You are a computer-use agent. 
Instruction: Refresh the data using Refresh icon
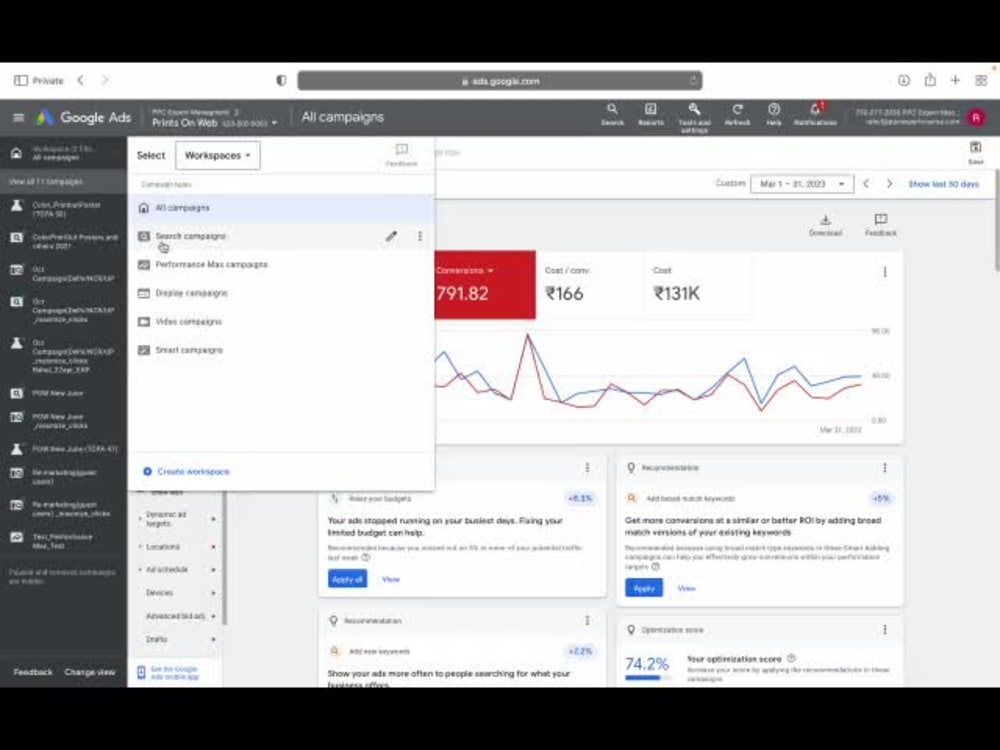click(x=737, y=115)
